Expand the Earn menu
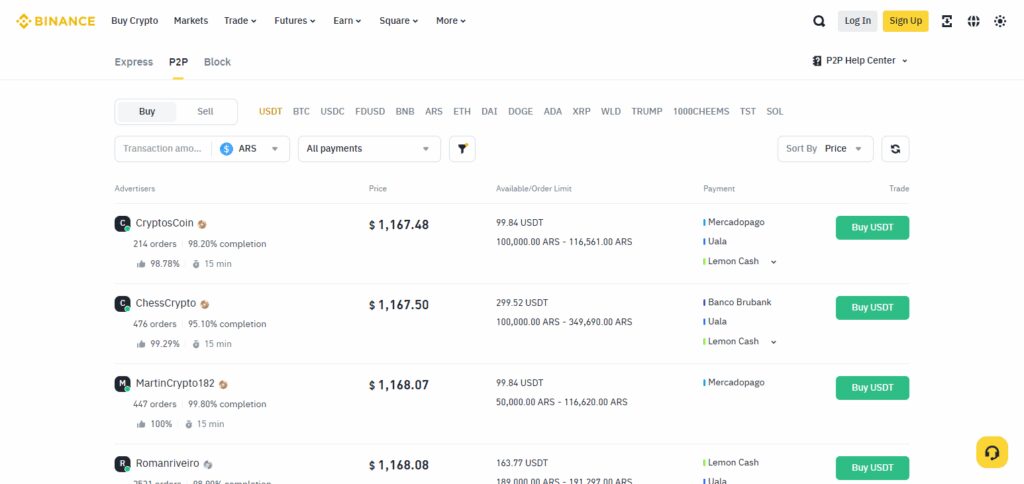This screenshot has width=1024, height=484. (347, 21)
